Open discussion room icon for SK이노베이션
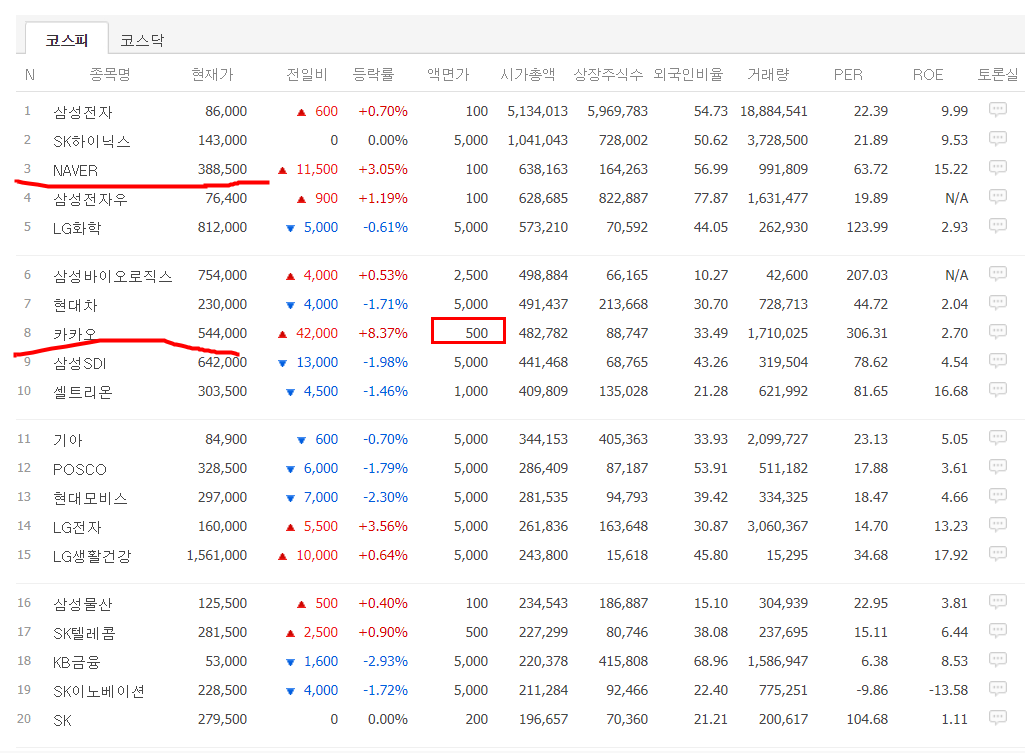This screenshot has height=753, width=1025. [x=998, y=688]
